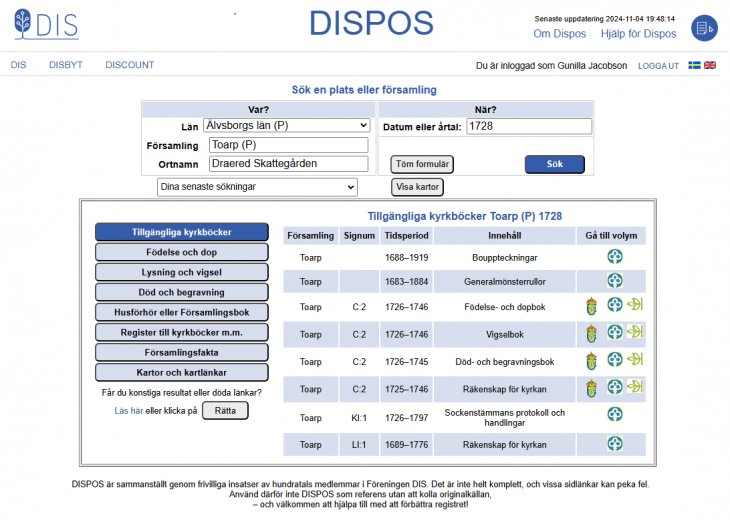Click the 1688–1919 period cell
Image resolution: width=730 pixels, height=520 pixels.
[x=406, y=258]
